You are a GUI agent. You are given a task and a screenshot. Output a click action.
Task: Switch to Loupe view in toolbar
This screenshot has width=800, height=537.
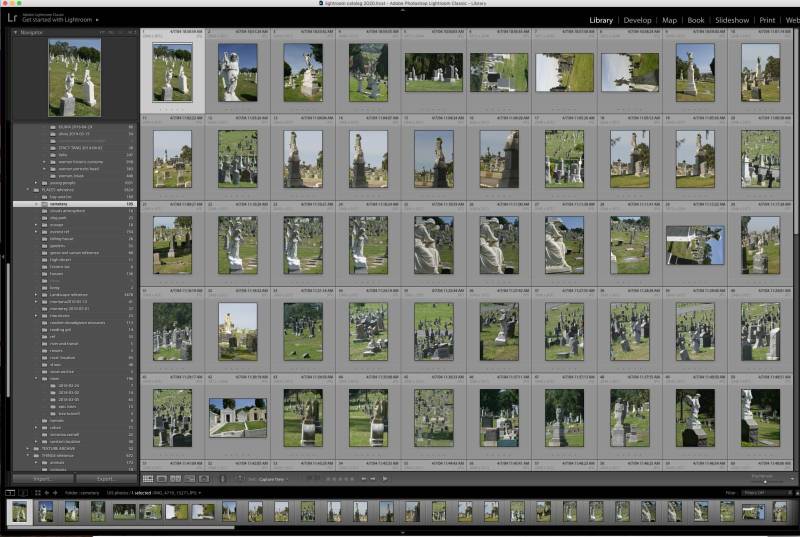click(161, 479)
